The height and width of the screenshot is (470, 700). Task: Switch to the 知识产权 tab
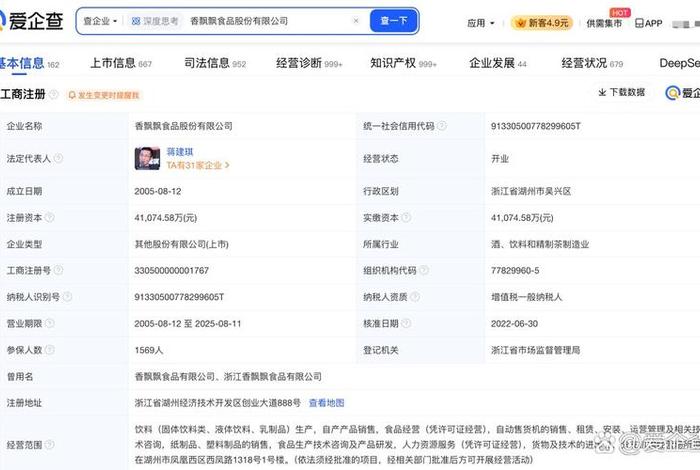[x=403, y=63]
